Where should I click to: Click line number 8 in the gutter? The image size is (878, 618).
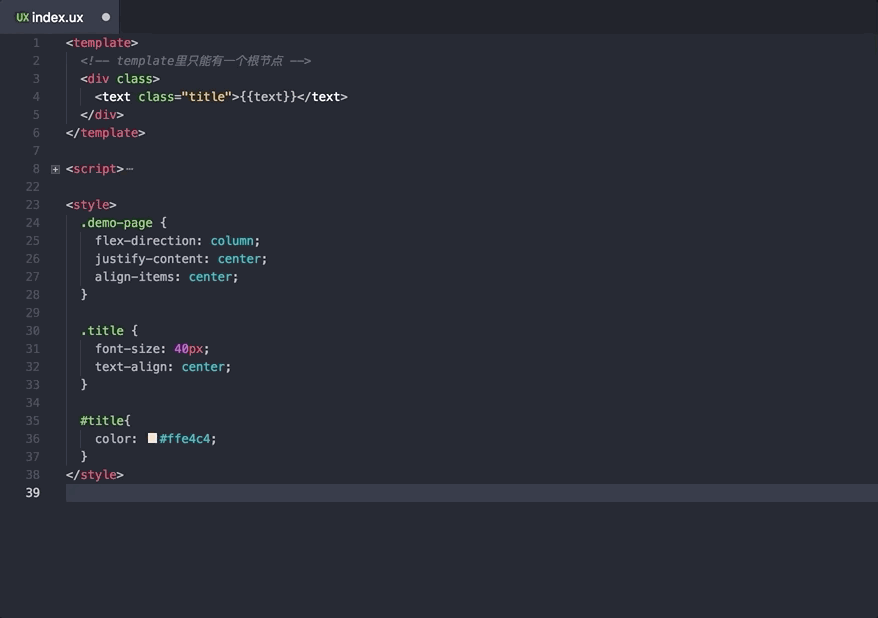(36, 168)
